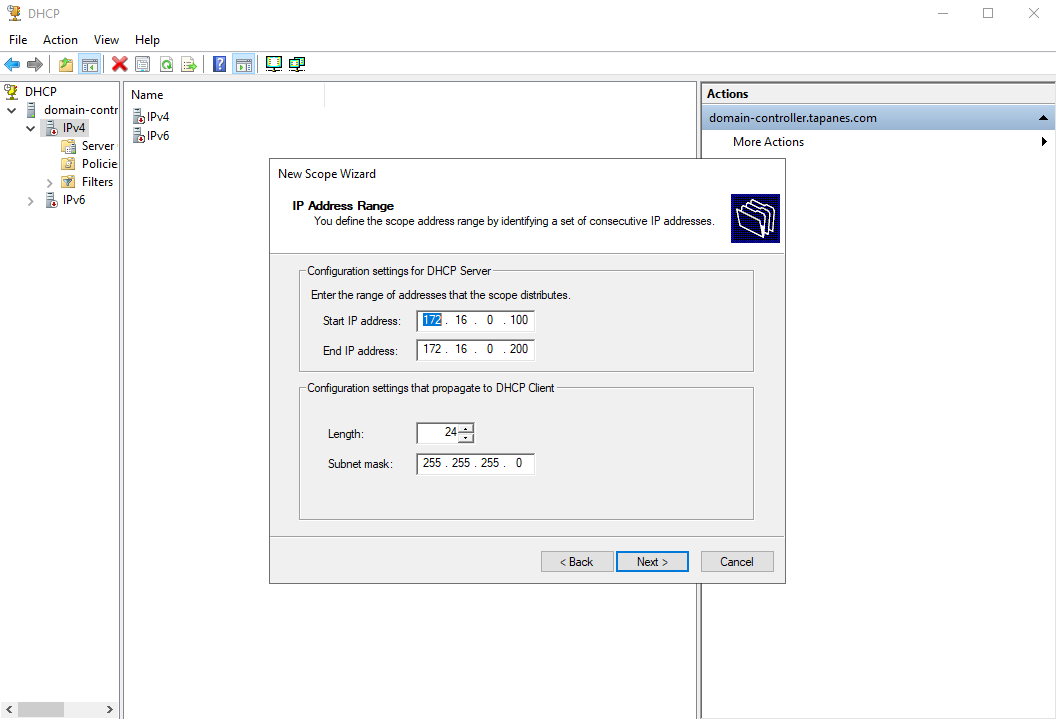The height and width of the screenshot is (719, 1056).
Task: Click the Properties toolbar icon
Action: click(143, 64)
